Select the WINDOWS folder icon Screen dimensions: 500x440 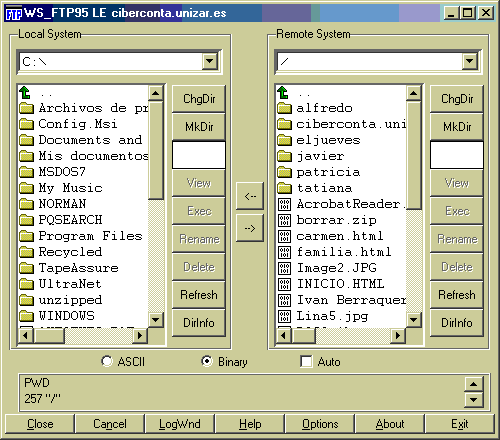(x=26, y=316)
